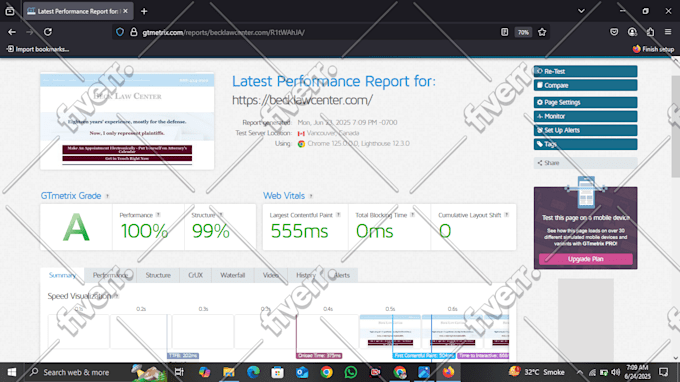
Task: Open the Firefox account icon
Action: point(632,32)
